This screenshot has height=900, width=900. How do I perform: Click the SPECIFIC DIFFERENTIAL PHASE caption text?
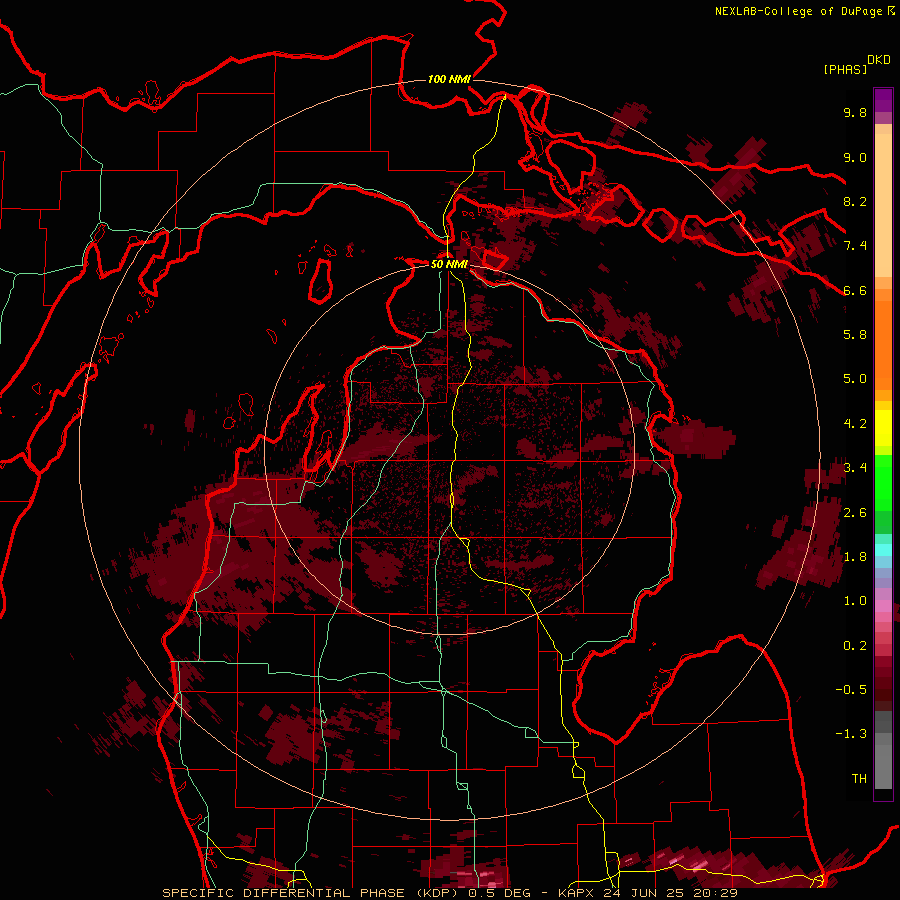(x=285, y=893)
